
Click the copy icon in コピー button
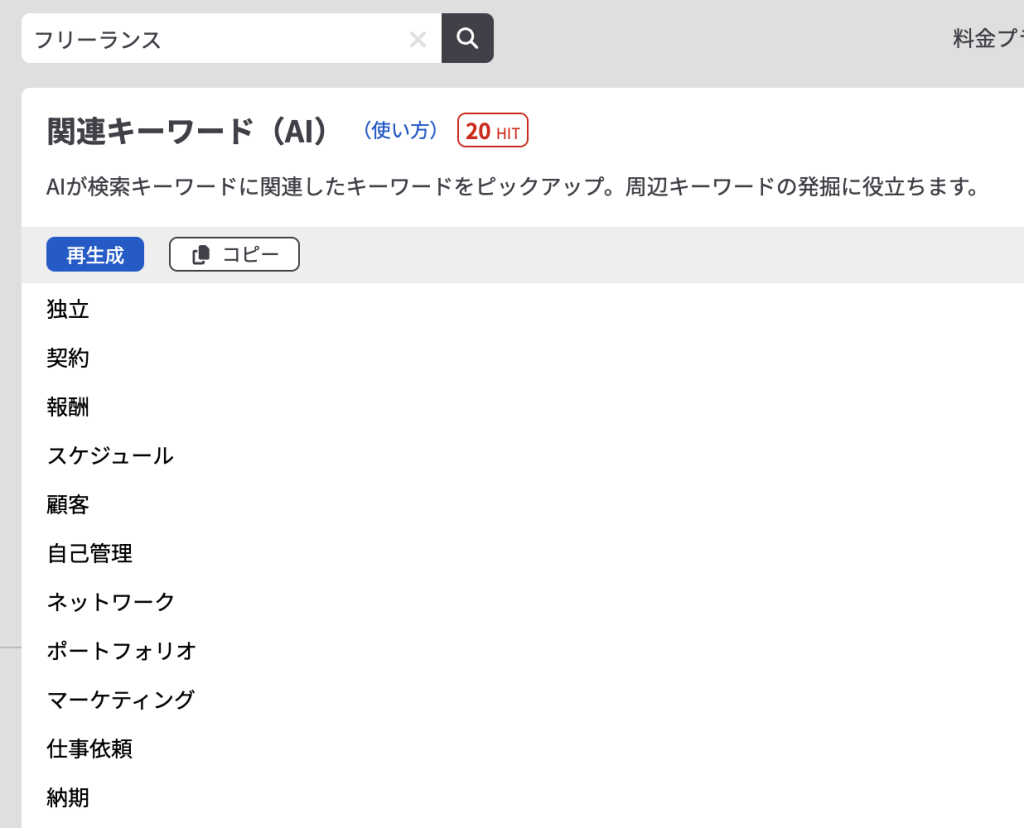201,255
